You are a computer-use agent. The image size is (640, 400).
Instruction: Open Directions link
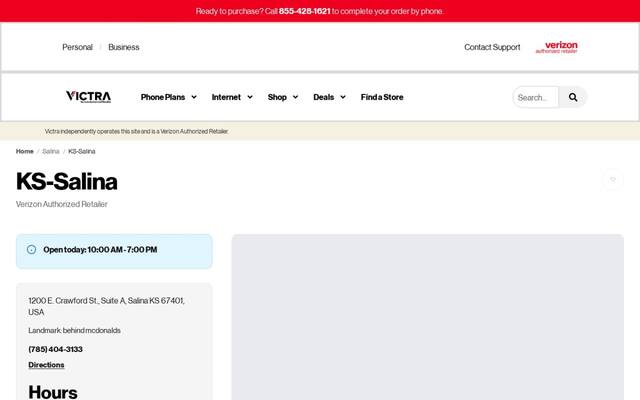point(46,365)
